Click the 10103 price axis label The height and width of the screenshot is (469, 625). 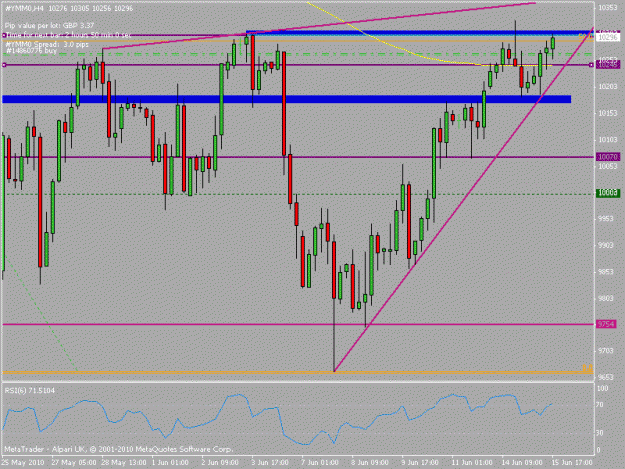[x=608, y=139]
